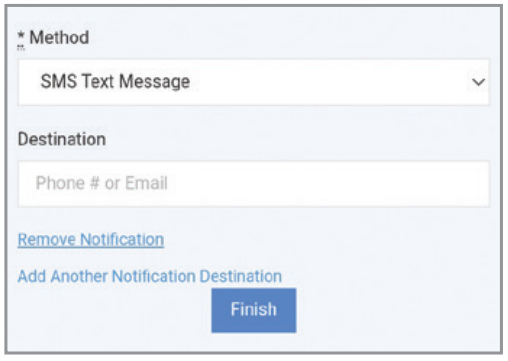508x361 pixels.
Task: Click the blue Finish button
Action: coord(254,310)
